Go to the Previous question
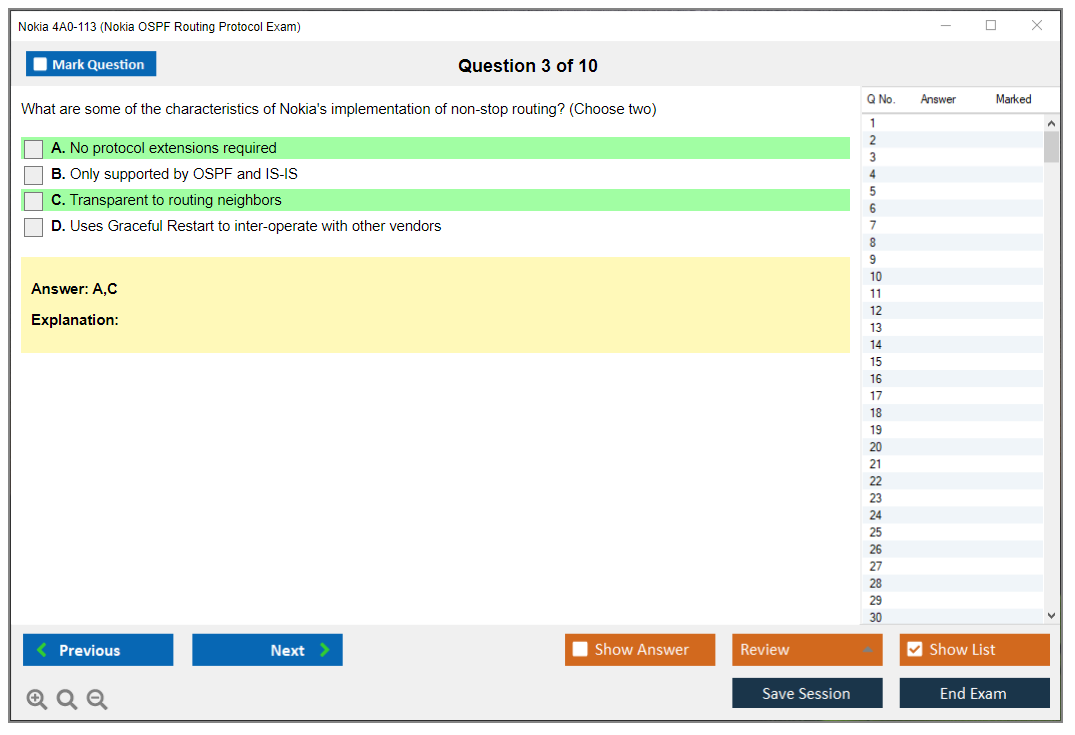The height and width of the screenshot is (735, 1075). [98, 650]
